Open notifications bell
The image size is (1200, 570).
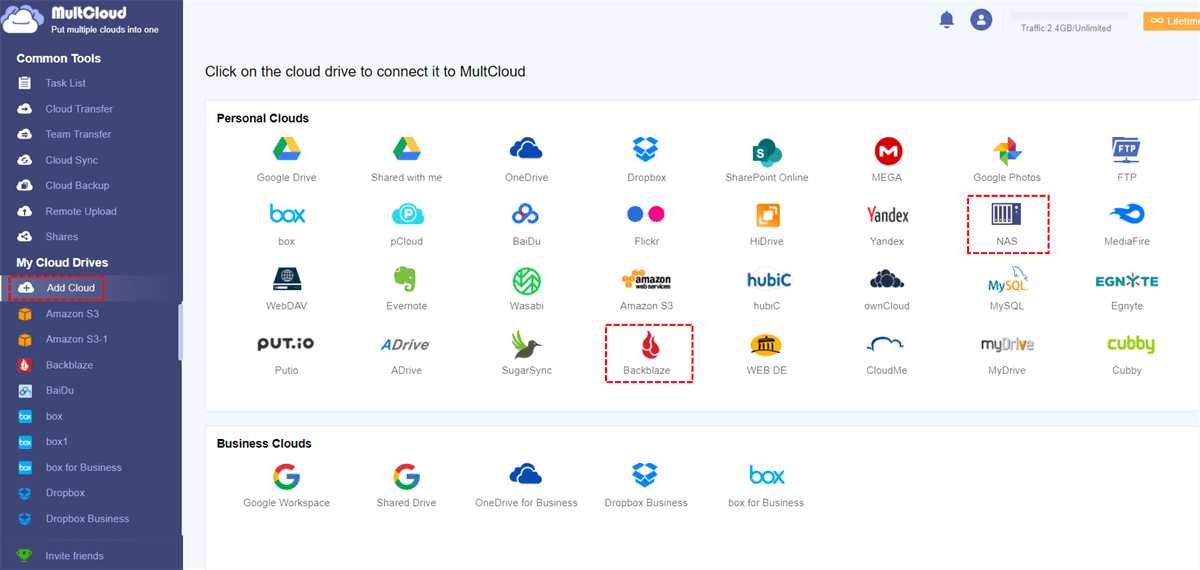[947, 19]
